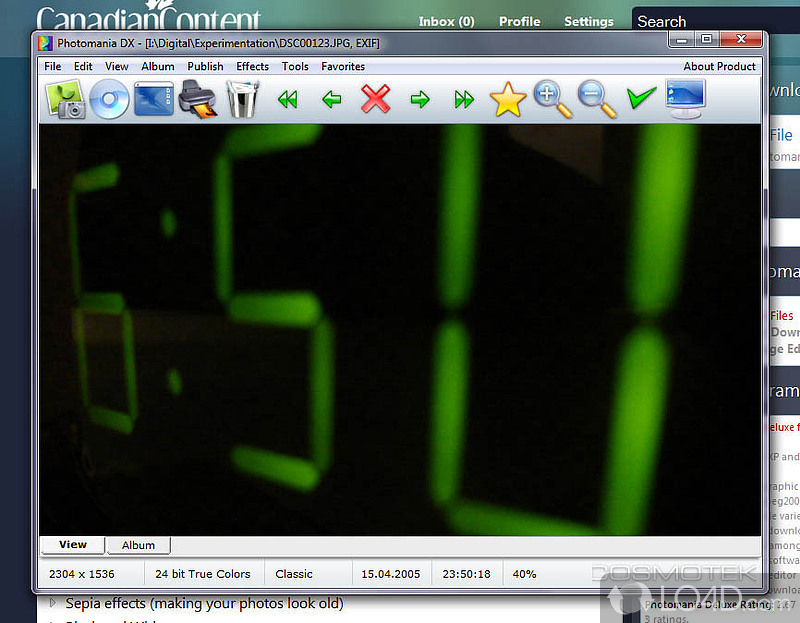
Task: Go to previous photo with green left arrow
Action: click(x=332, y=99)
